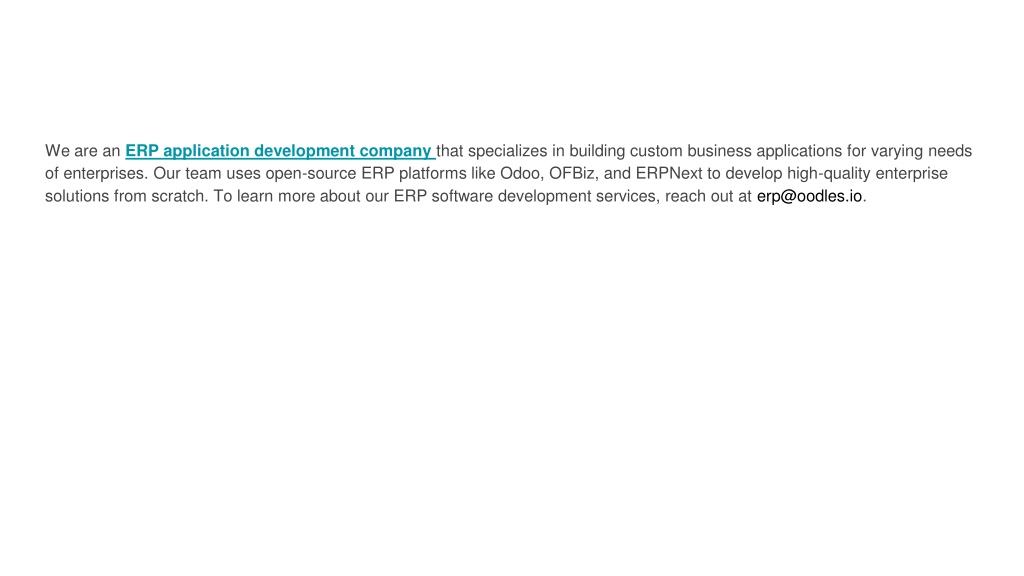Click the words 'high-quality enterprise'

coord(867,174)
